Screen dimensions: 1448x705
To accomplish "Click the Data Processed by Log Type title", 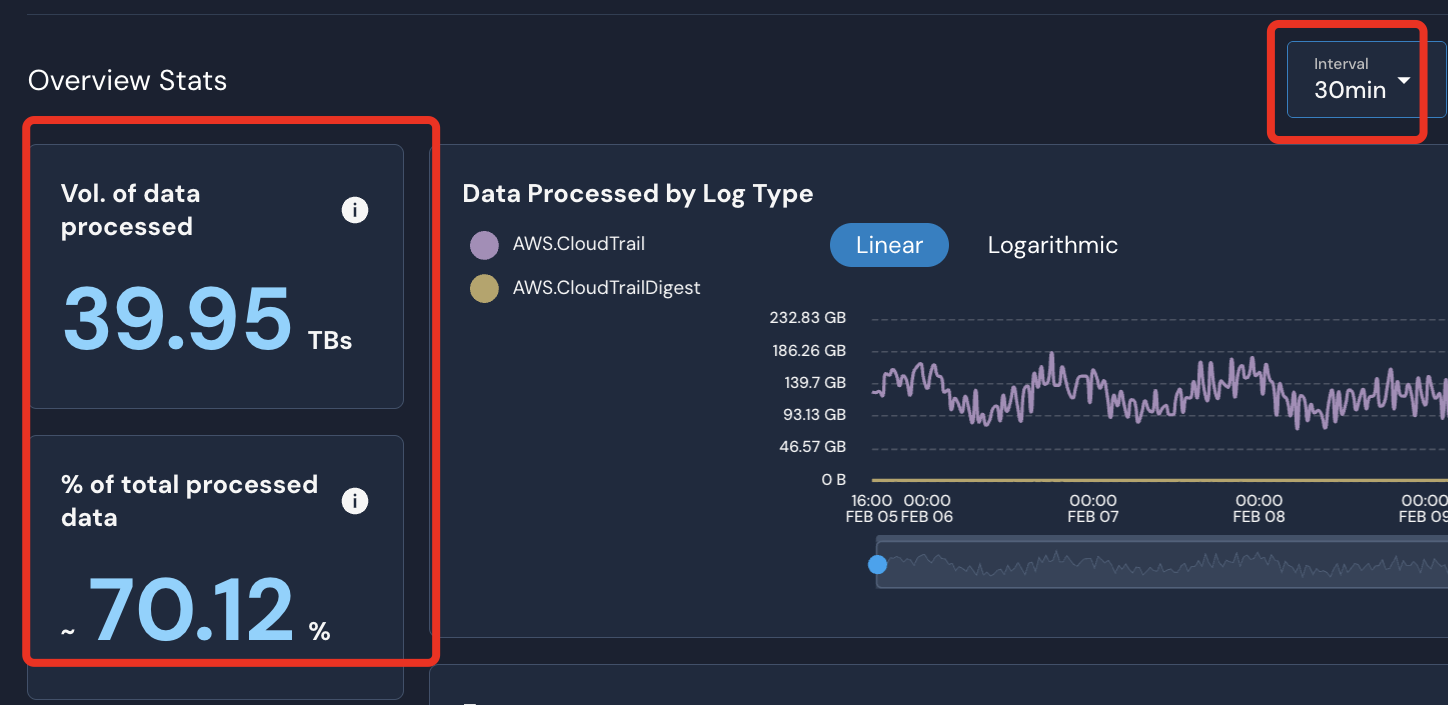I will pyautogui.click(x=637, y=194).
